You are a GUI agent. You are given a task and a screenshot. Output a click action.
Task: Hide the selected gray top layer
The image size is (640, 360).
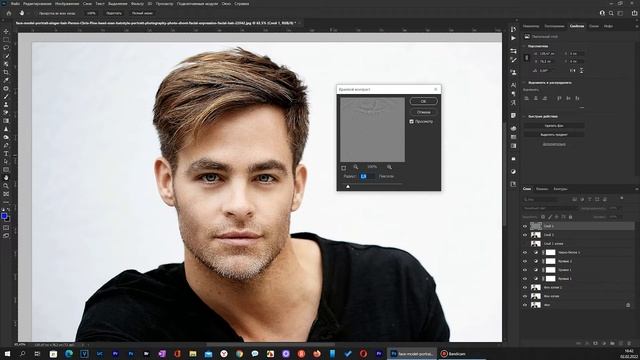coord(525,226)
